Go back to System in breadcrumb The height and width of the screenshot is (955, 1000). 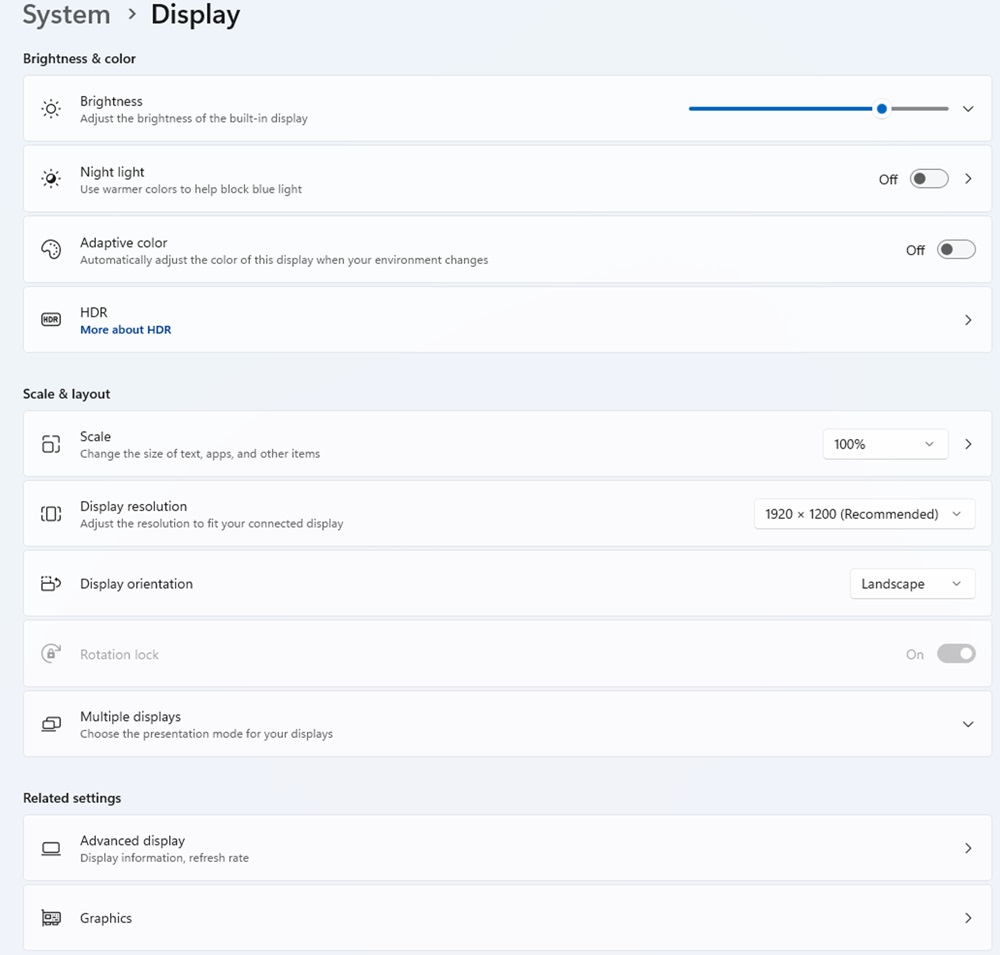[x=66, y=16]
